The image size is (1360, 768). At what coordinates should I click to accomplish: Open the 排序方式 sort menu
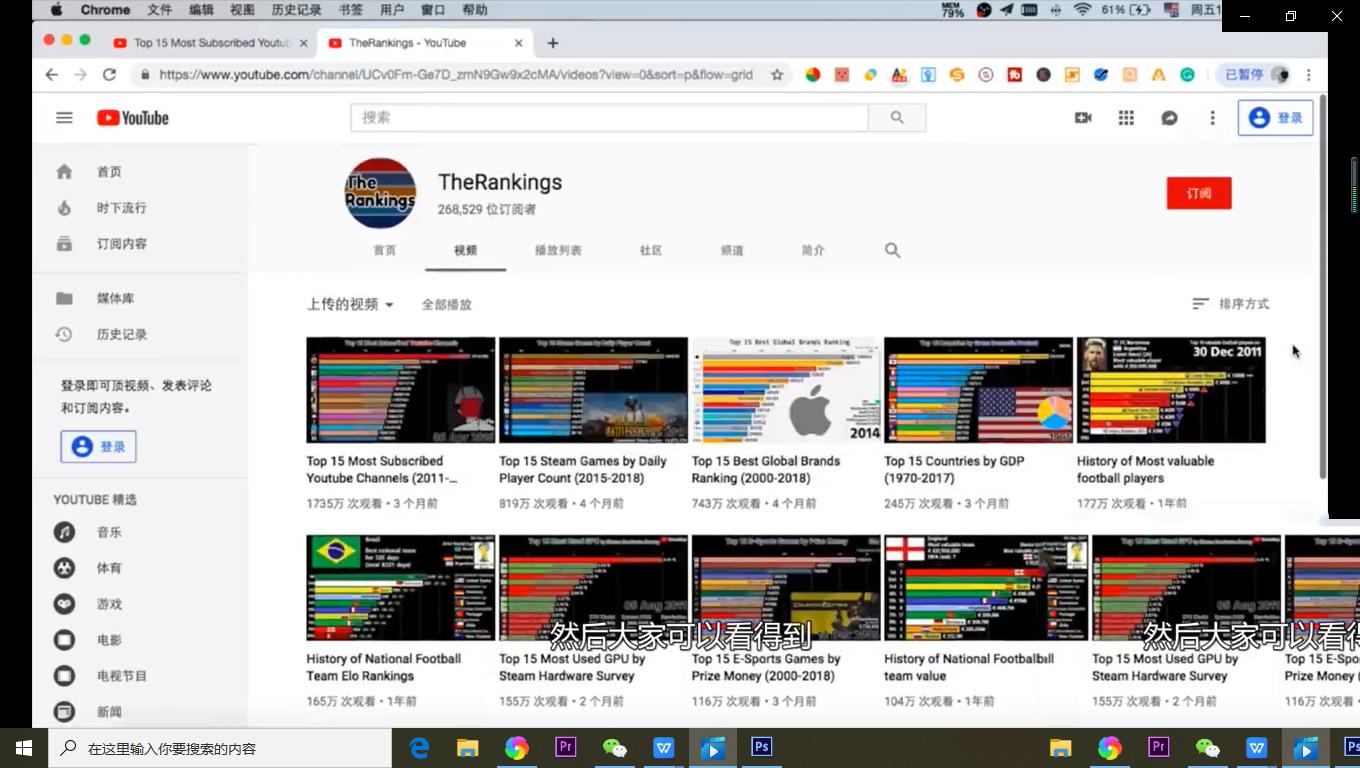tap(1230, 304)
